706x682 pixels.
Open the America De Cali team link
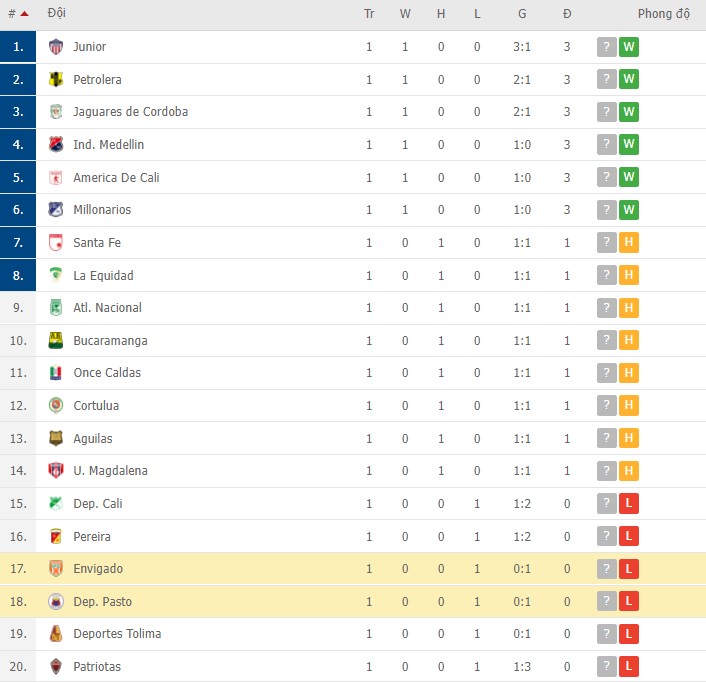coord(116,177)
